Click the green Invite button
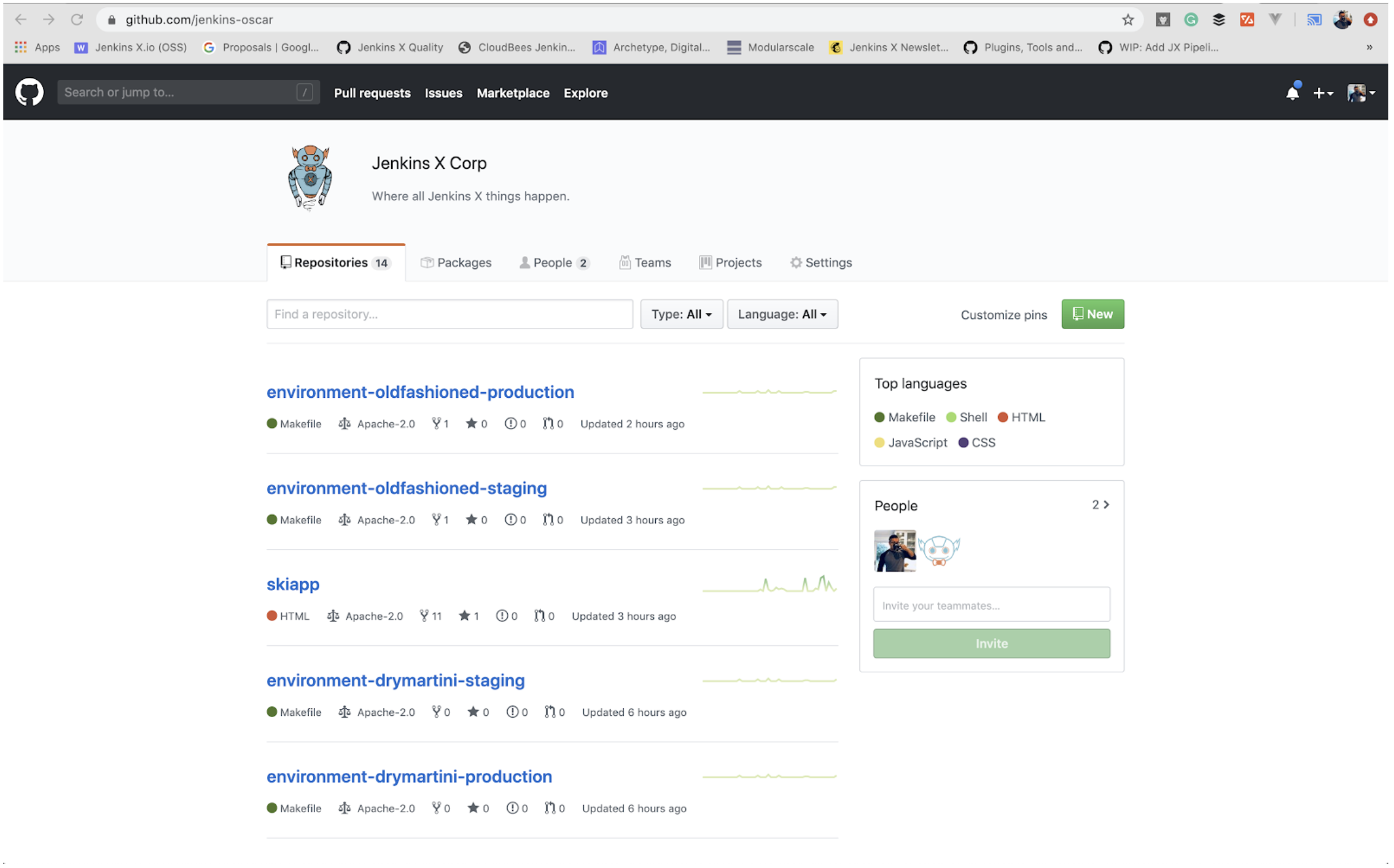Viewport: 1394px width, 868px height. click(x=991, y=643)
